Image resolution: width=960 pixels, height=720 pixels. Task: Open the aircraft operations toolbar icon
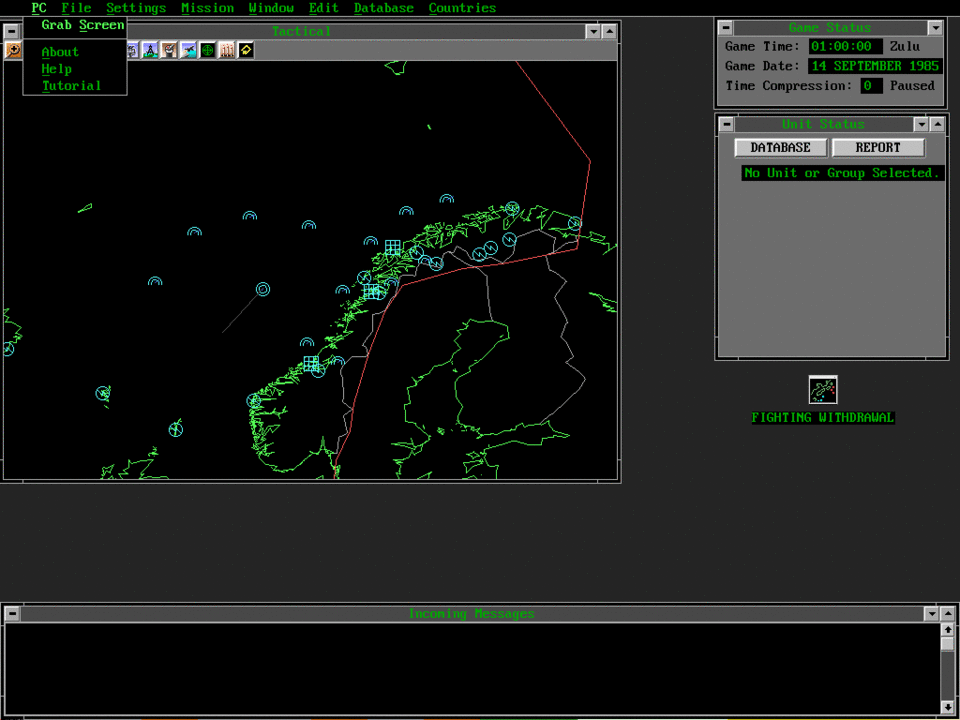coord(188,50)
